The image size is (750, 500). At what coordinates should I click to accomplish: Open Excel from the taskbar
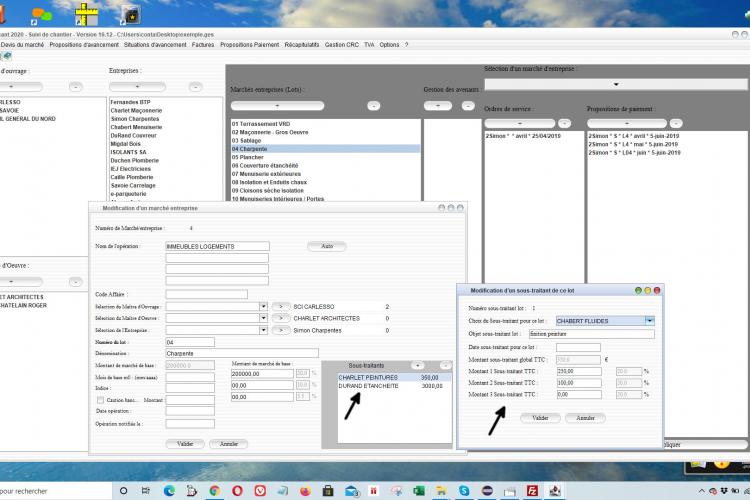(x=419, y=491)
